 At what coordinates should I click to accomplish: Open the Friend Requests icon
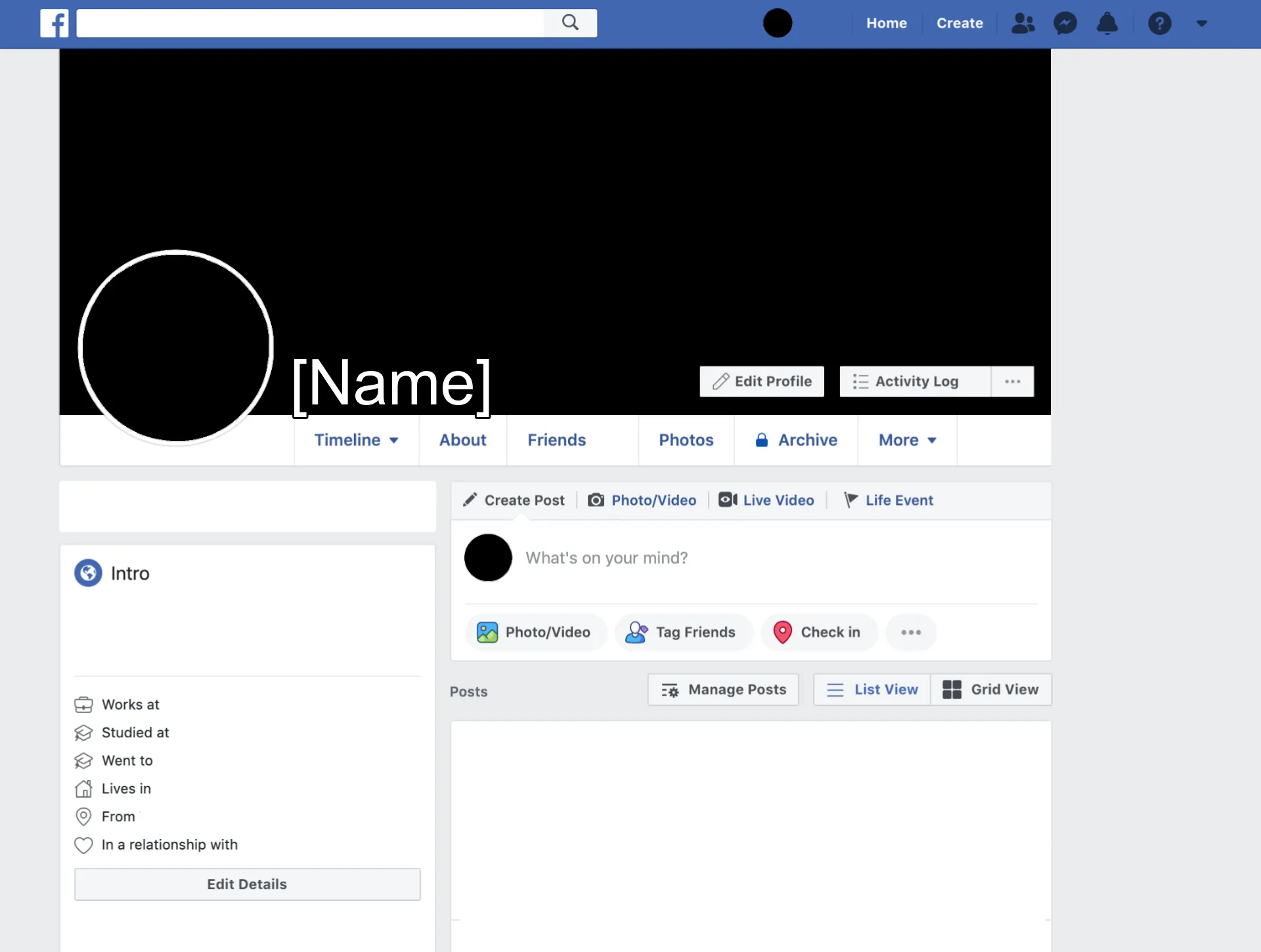(1022, 23)
